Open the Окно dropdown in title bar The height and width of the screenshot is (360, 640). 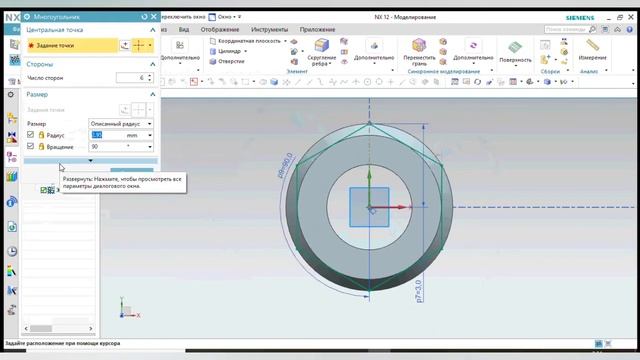click(225, 17)
